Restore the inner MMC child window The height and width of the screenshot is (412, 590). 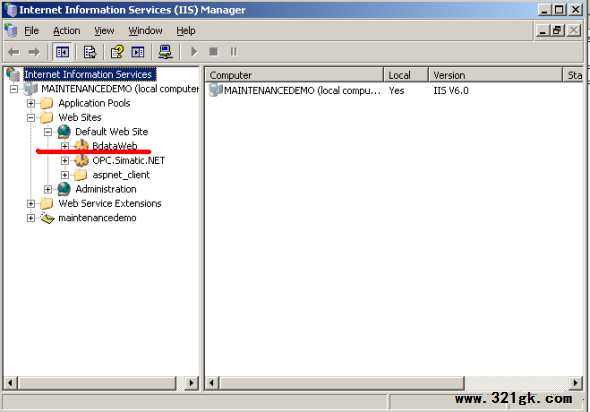click(557, 30)
